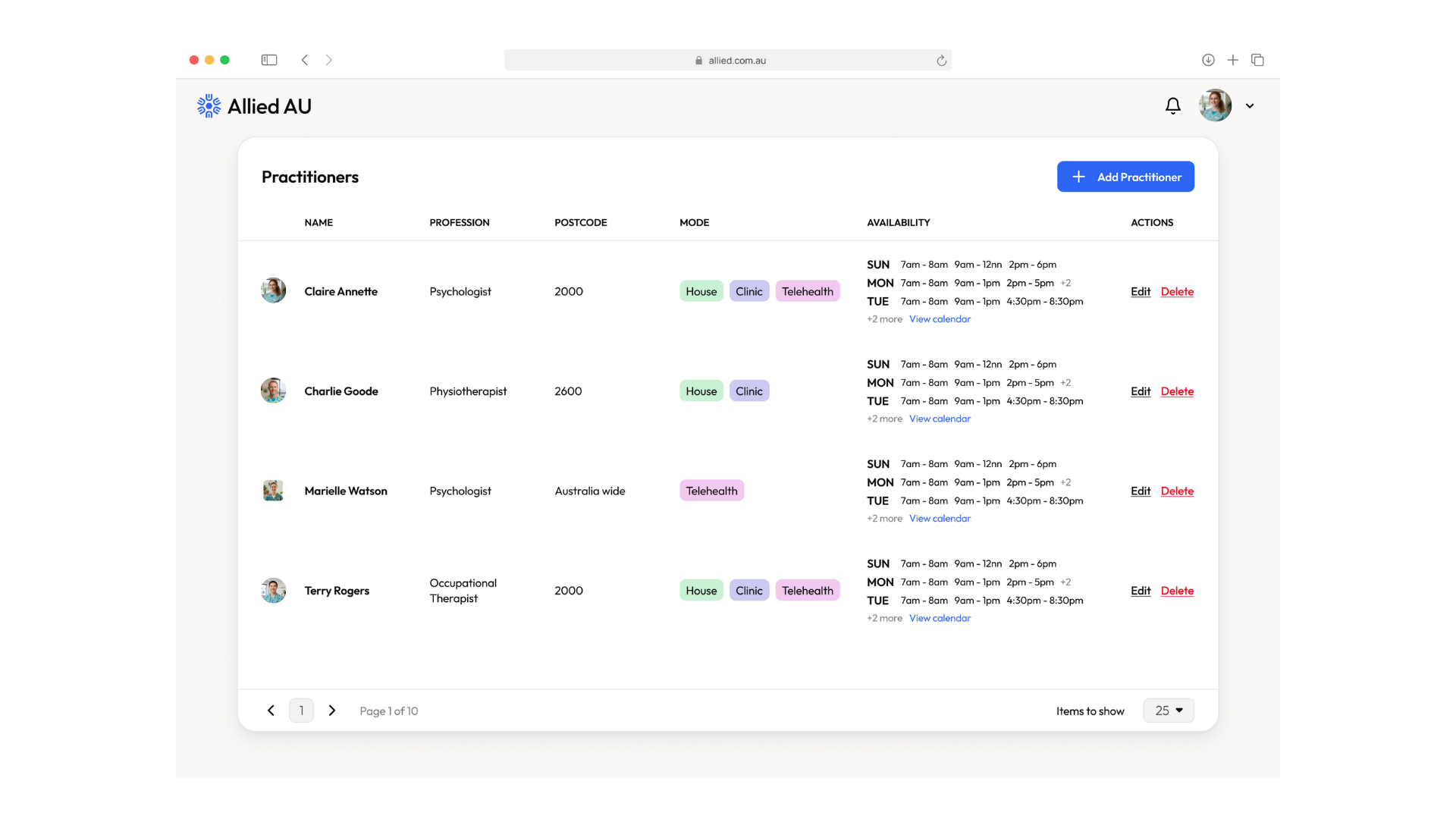Screen dimensions: 1456x819
Task: Open the notifications bell
Action: pyautogui.click(x=1172, y=105)
